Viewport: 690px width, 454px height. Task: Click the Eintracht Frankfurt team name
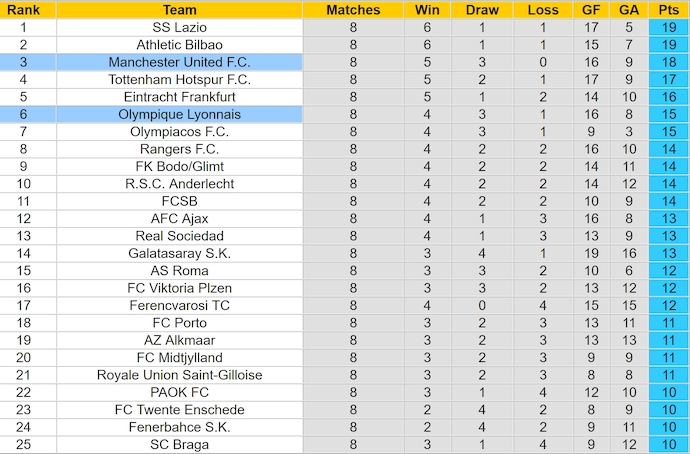pyautogui.click(x=180, y=97)
